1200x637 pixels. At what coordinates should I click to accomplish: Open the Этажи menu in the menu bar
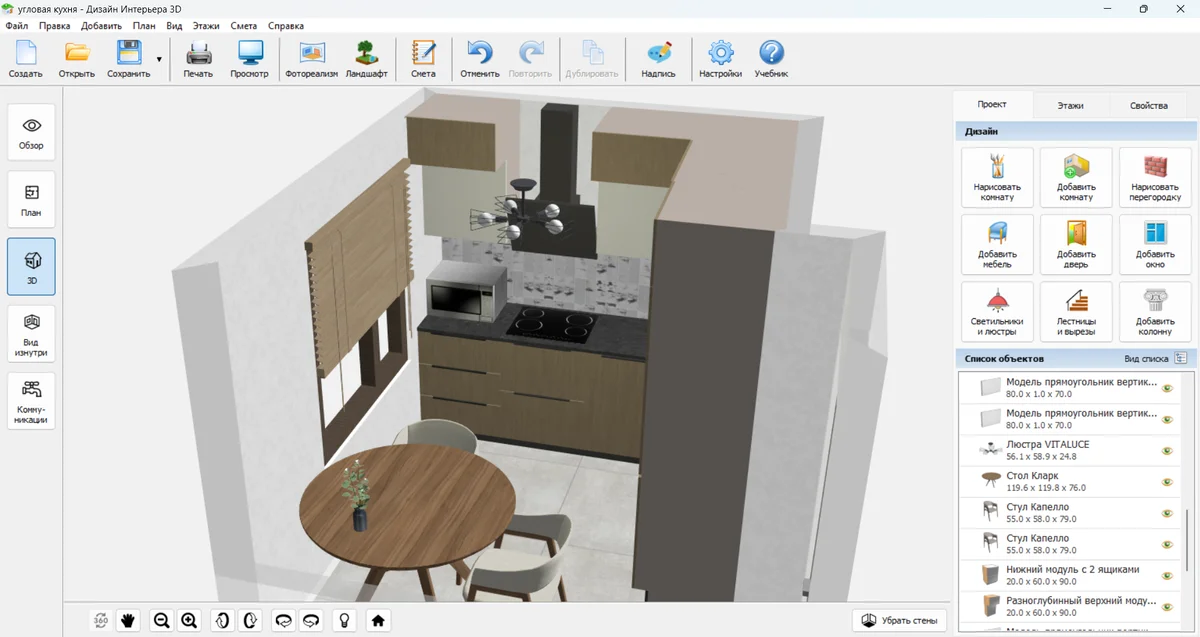204,25
